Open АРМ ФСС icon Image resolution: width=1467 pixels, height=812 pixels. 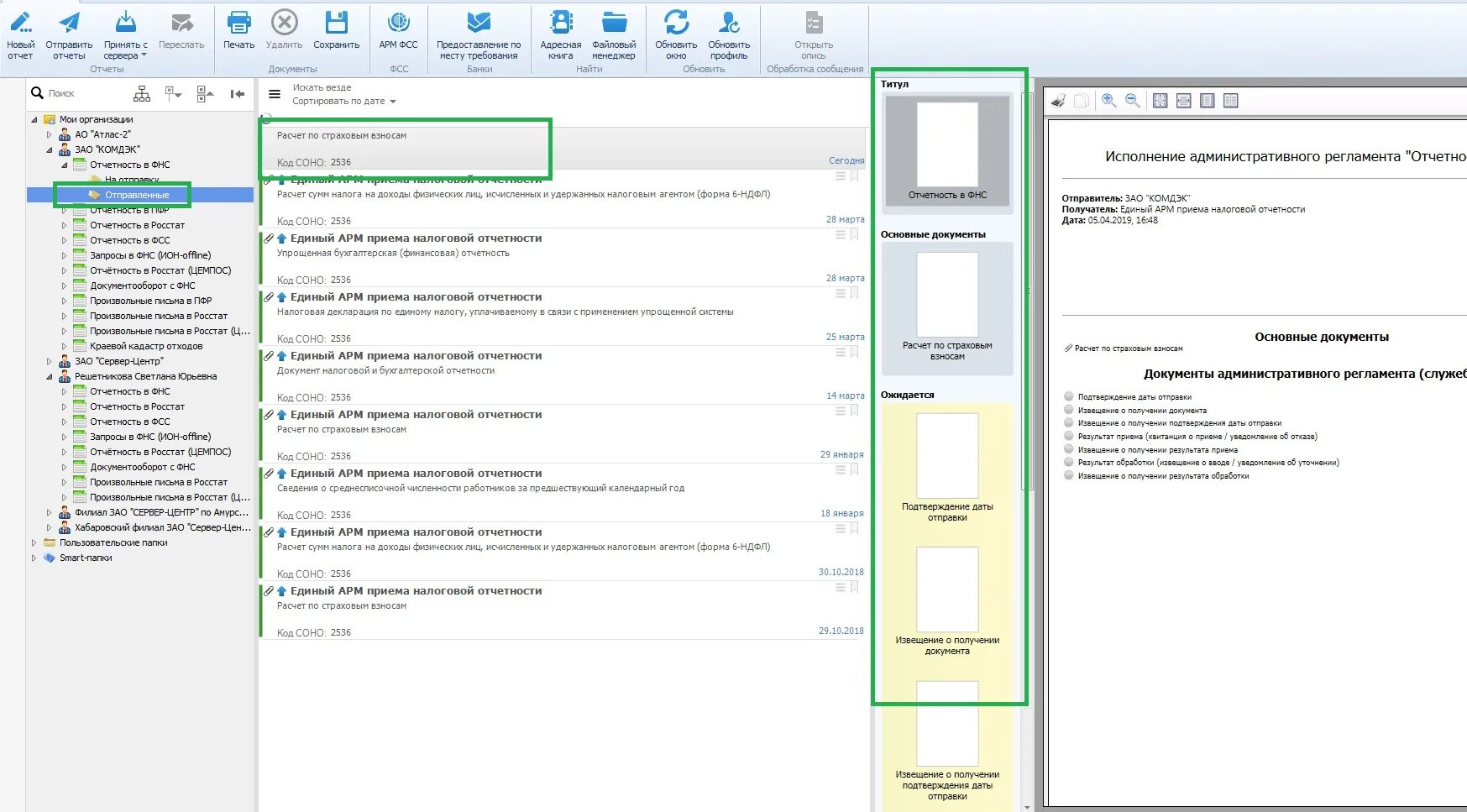point(398,23)
